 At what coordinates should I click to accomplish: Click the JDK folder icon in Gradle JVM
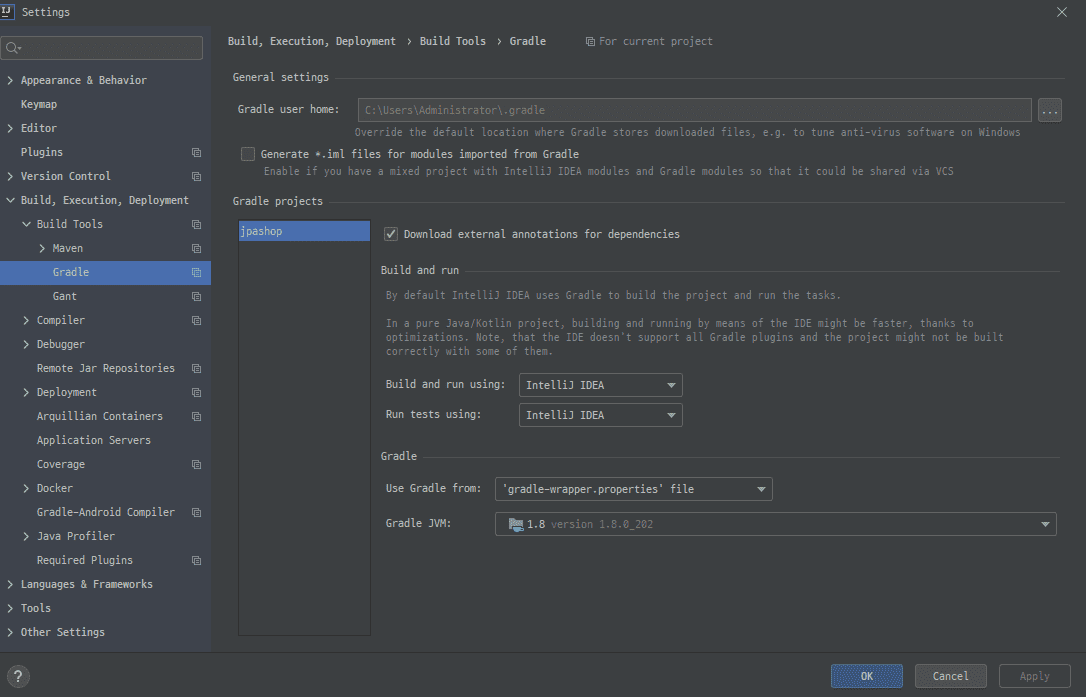coord(516,524)
